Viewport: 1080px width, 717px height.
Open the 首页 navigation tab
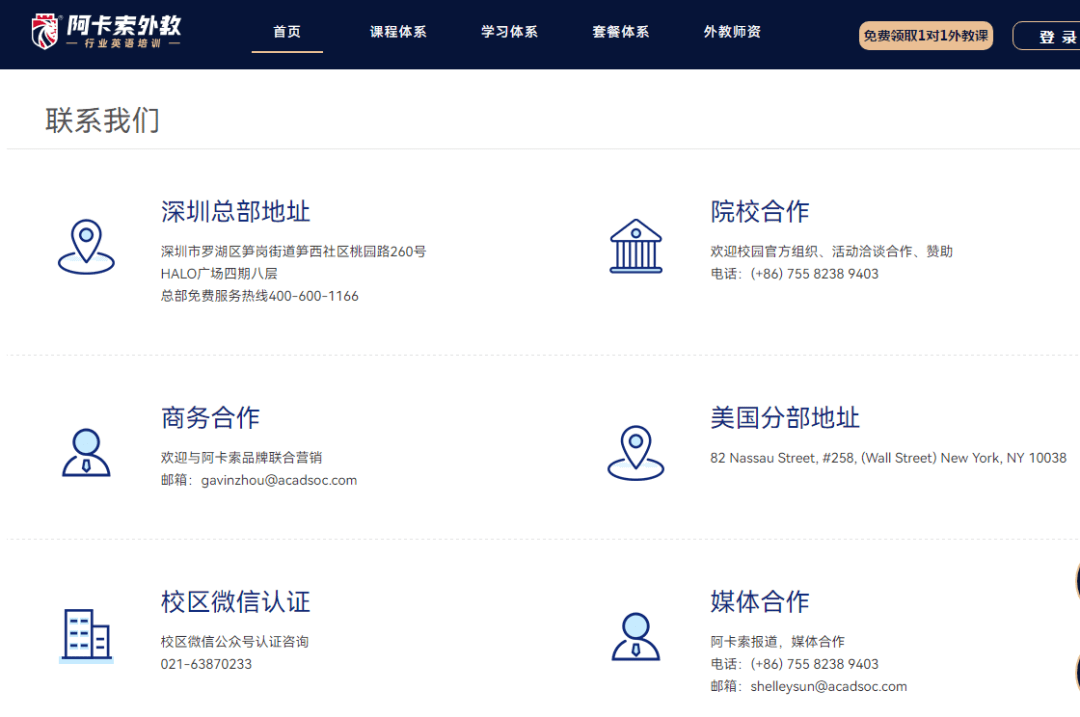(x=287, y=31)
